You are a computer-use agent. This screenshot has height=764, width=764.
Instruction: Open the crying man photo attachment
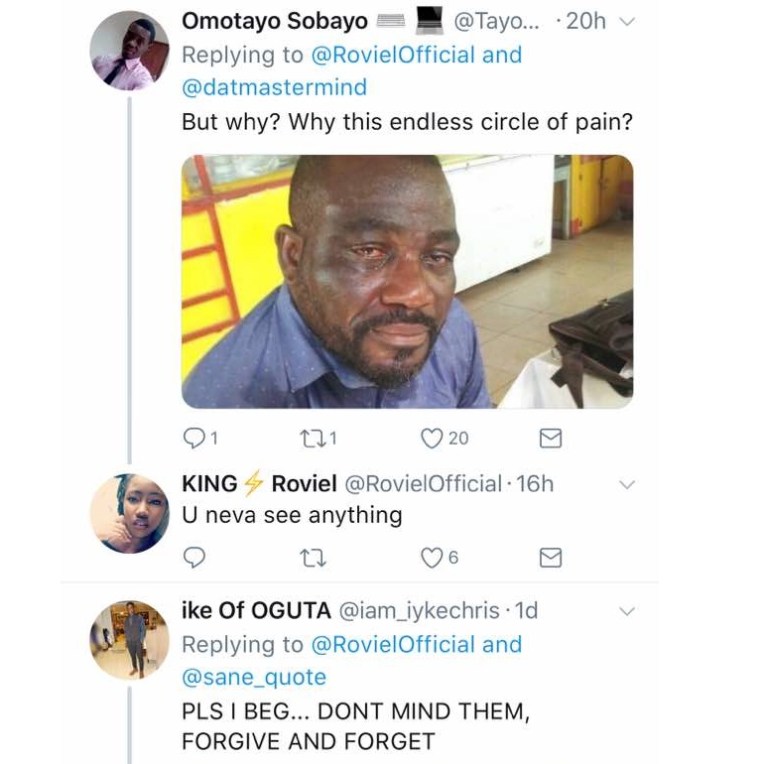point(407,281)
